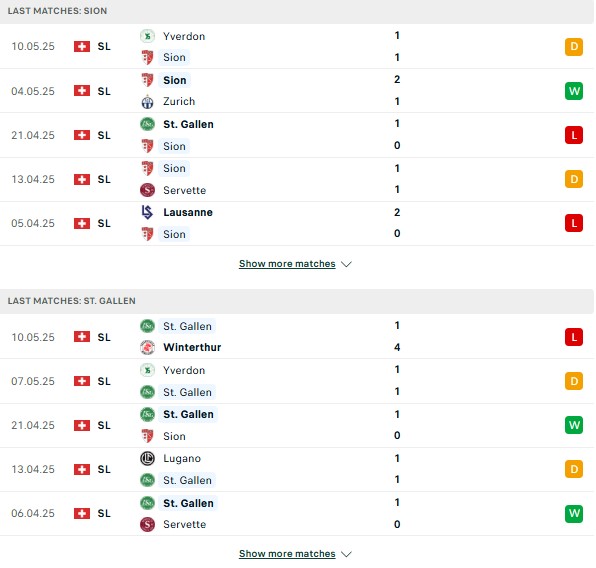Screen dimensions: 596x568
Task: Click the Servette crest in the 13.04.25 match
Action: [147, 190]
